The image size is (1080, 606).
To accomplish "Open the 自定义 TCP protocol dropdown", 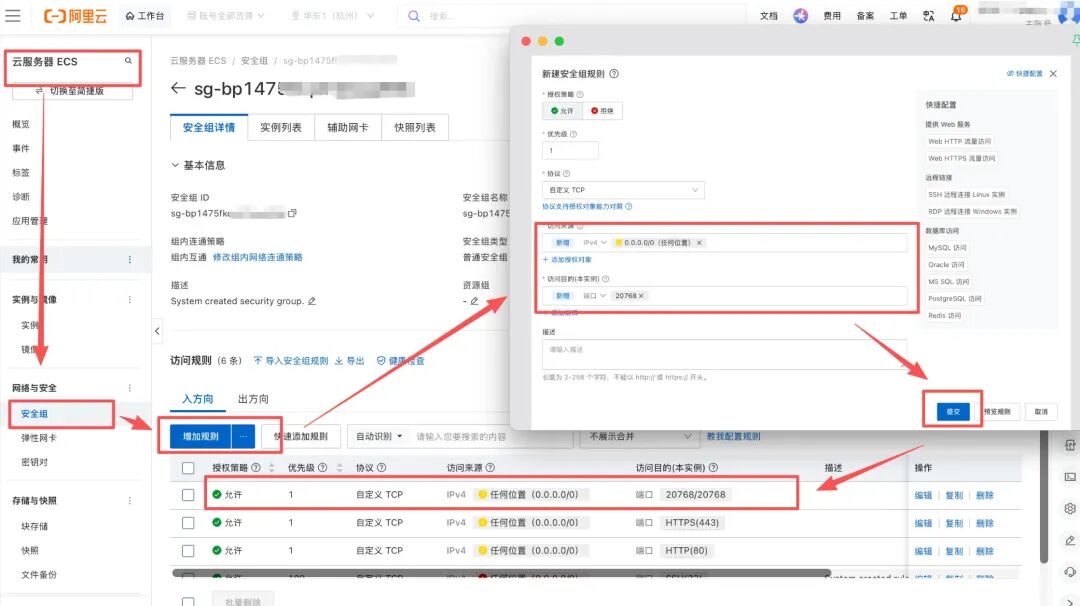I will tap(623, 189).
